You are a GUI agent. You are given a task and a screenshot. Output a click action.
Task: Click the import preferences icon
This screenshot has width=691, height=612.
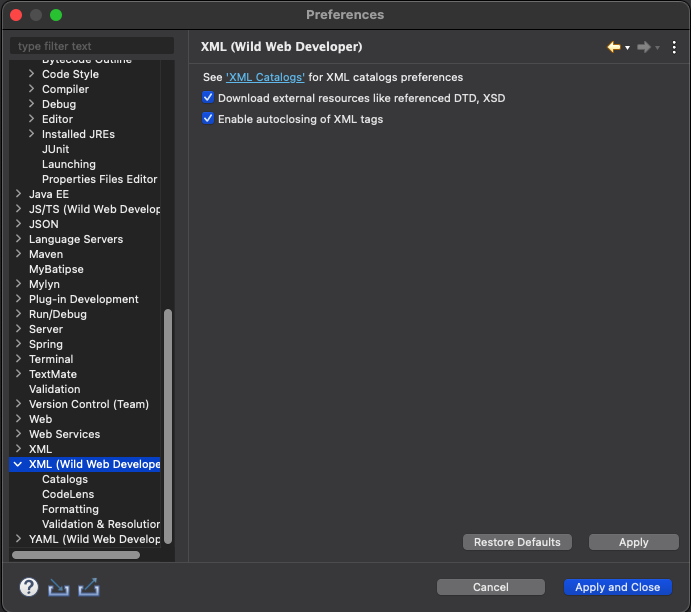(59, 587)
